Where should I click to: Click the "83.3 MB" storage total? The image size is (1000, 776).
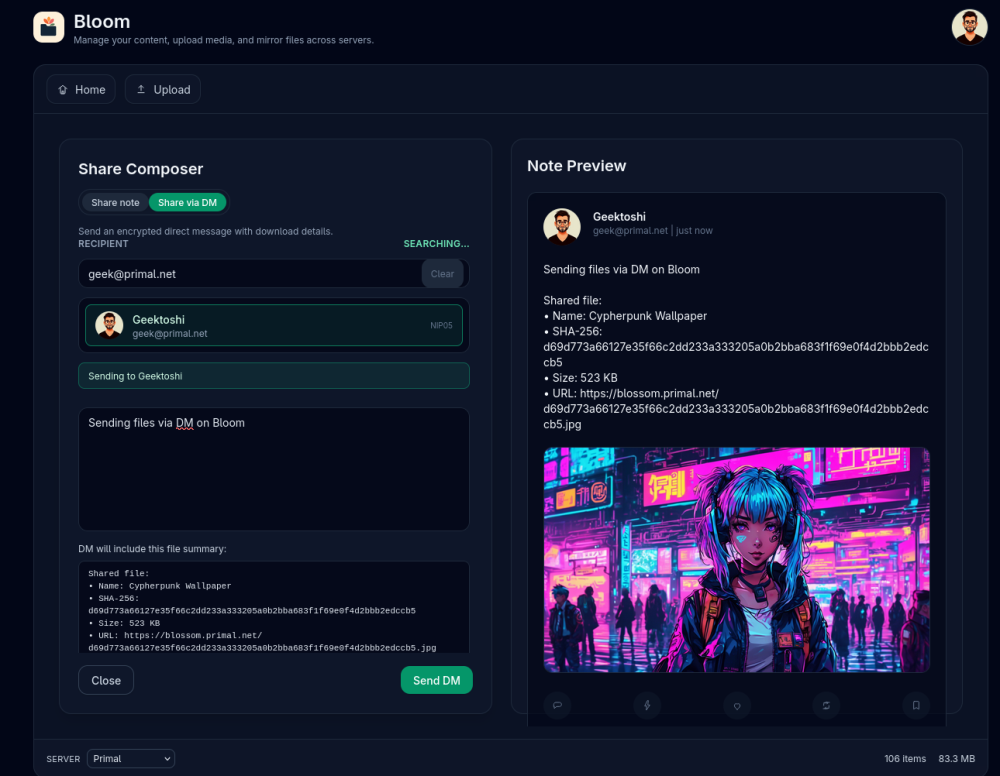tap(957, 759)
